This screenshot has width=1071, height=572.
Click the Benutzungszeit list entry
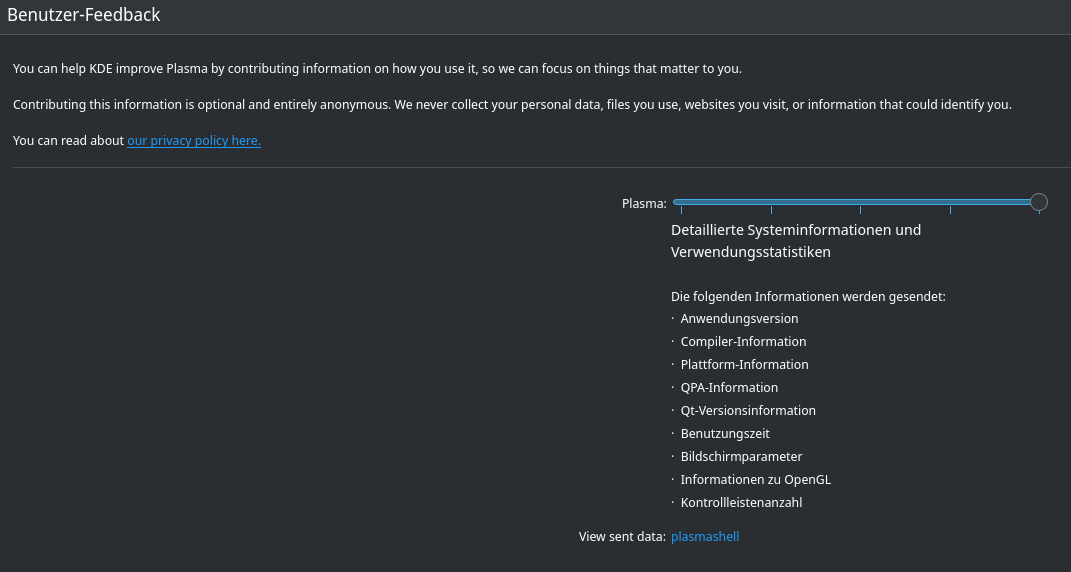click(725, 434)
